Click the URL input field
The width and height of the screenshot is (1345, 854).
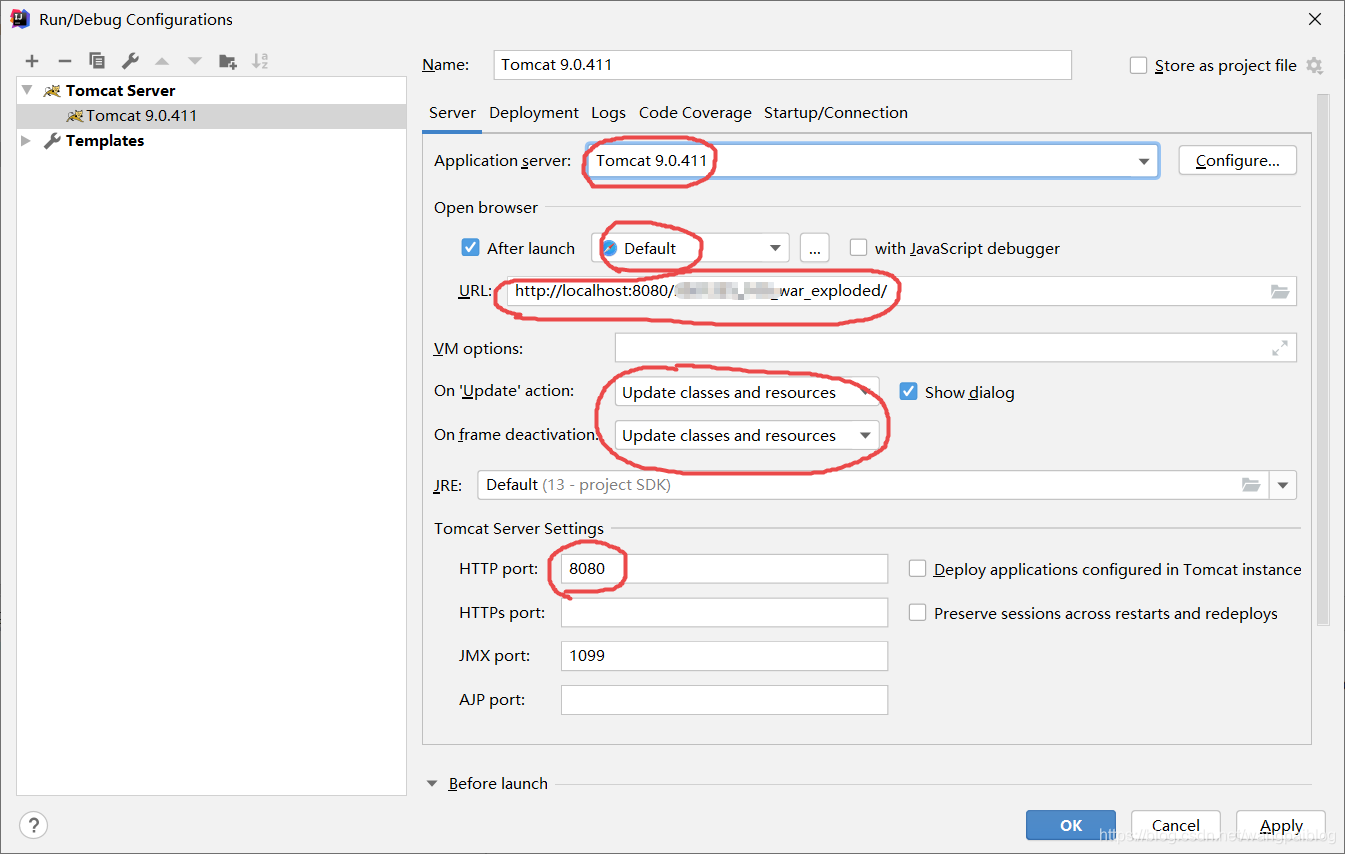902,291
